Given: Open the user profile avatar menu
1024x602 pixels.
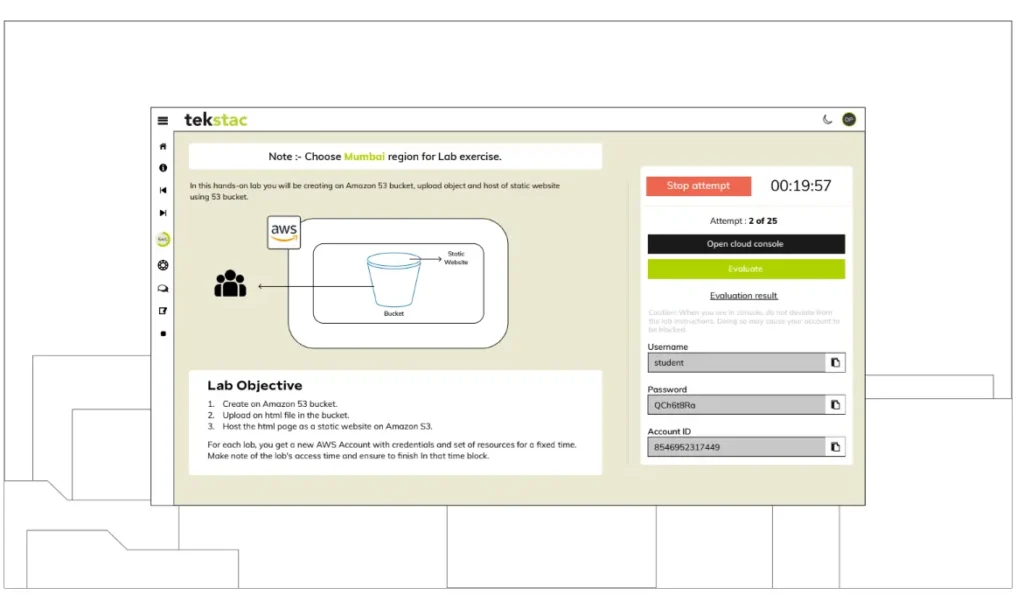Looking at the screenshot, I should (848, 119).
